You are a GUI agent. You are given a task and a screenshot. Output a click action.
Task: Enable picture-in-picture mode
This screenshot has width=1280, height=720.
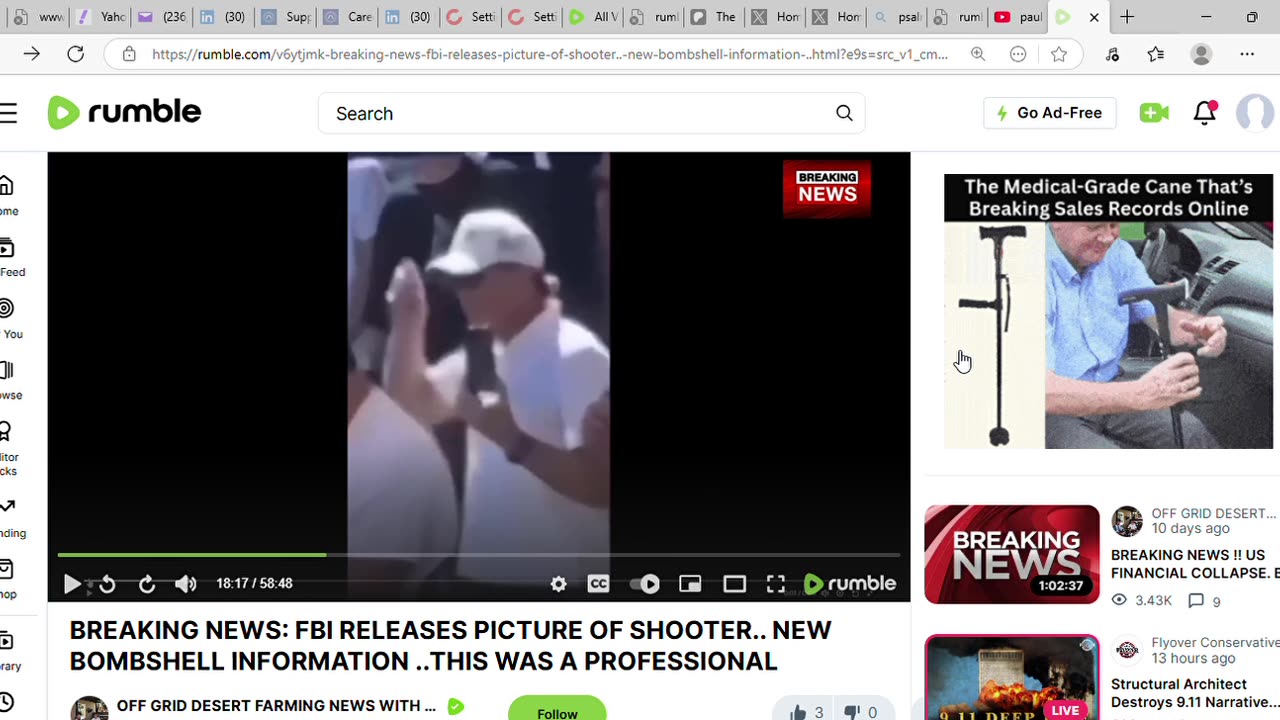coord(690,584)
